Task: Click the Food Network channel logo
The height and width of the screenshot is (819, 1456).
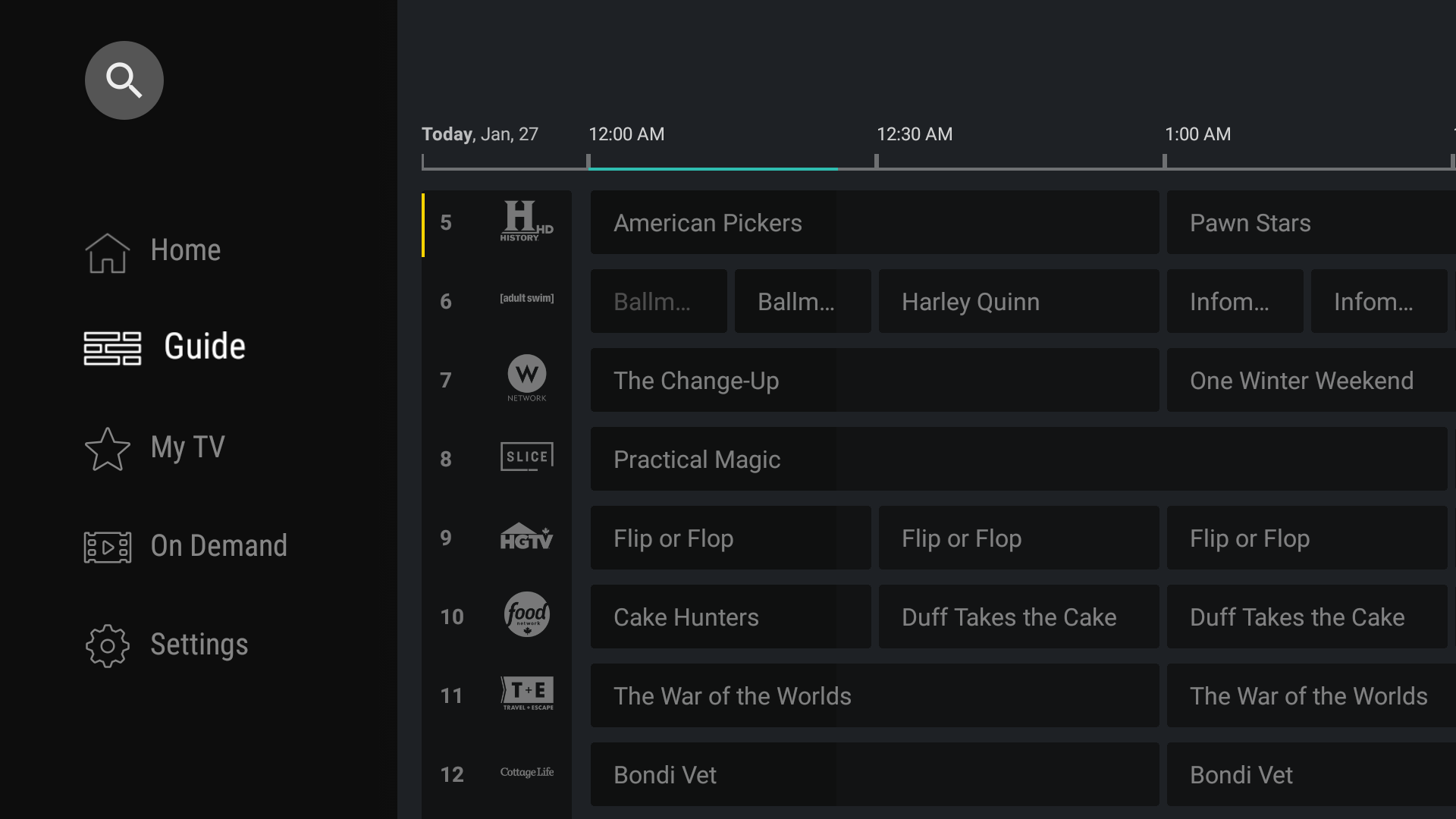Action: tap(526, 614)
